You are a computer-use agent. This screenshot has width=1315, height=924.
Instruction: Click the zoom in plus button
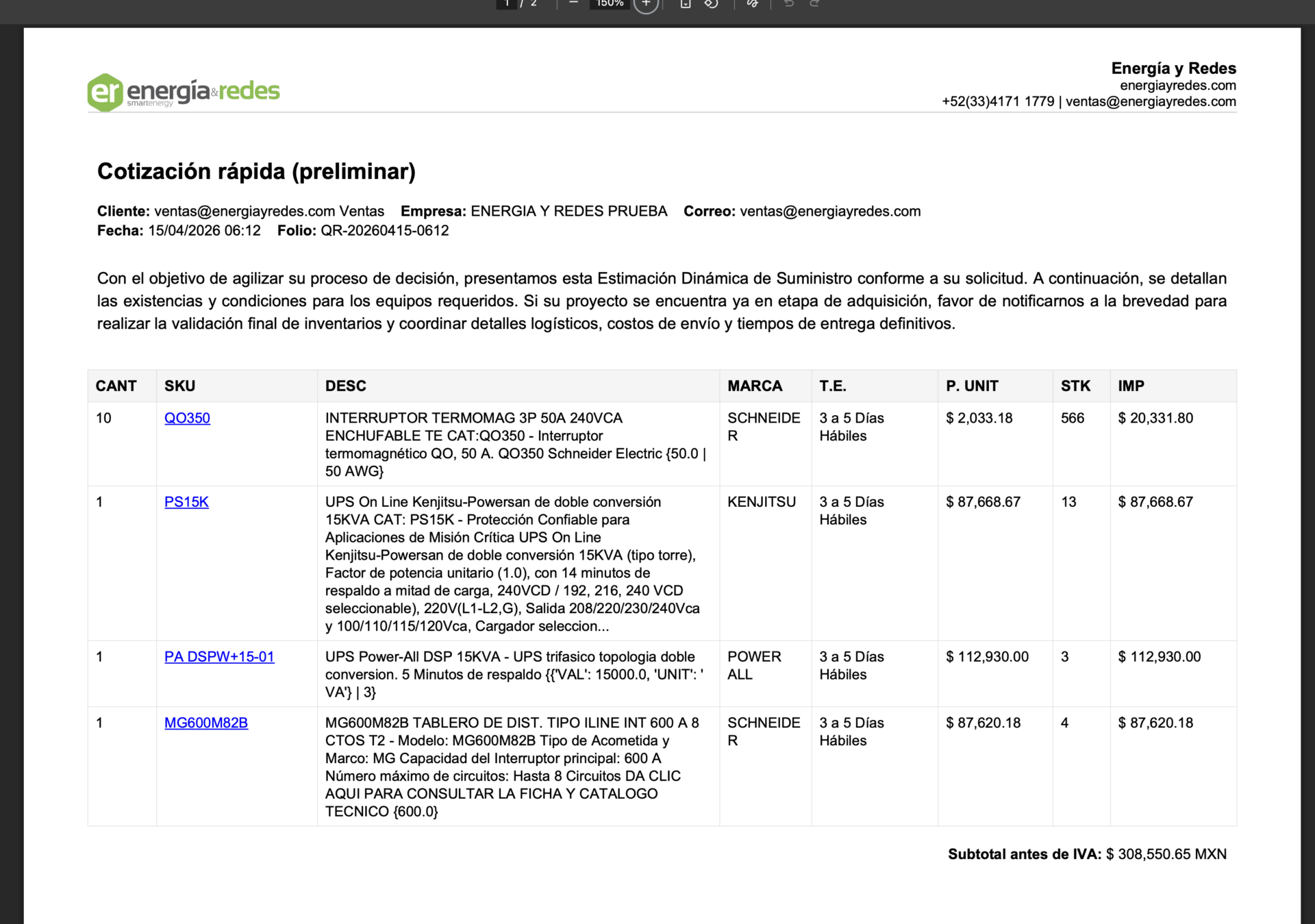(x=646, y=3)
